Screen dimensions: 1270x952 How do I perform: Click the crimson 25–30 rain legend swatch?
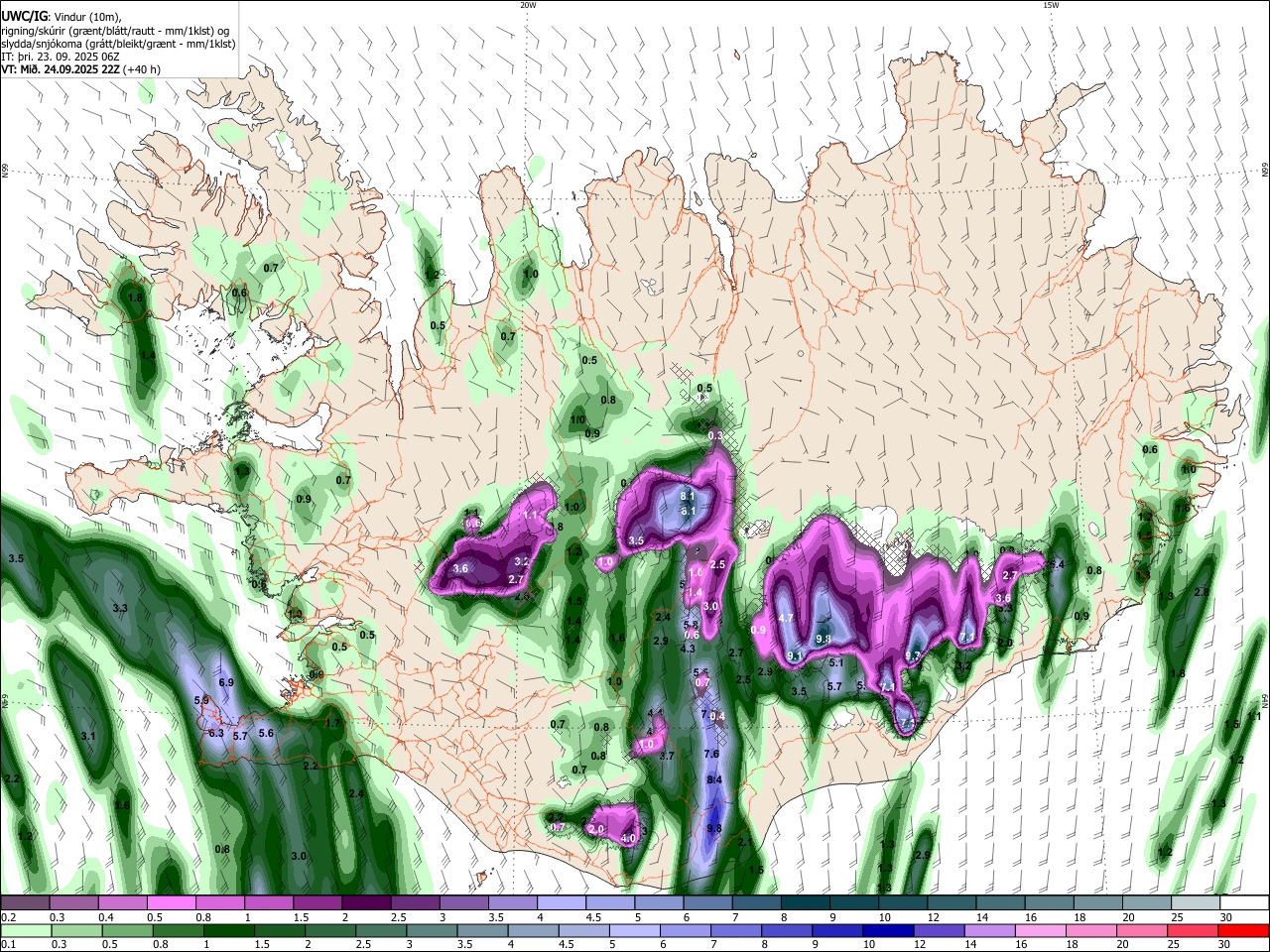click(x=1193, y=931)
